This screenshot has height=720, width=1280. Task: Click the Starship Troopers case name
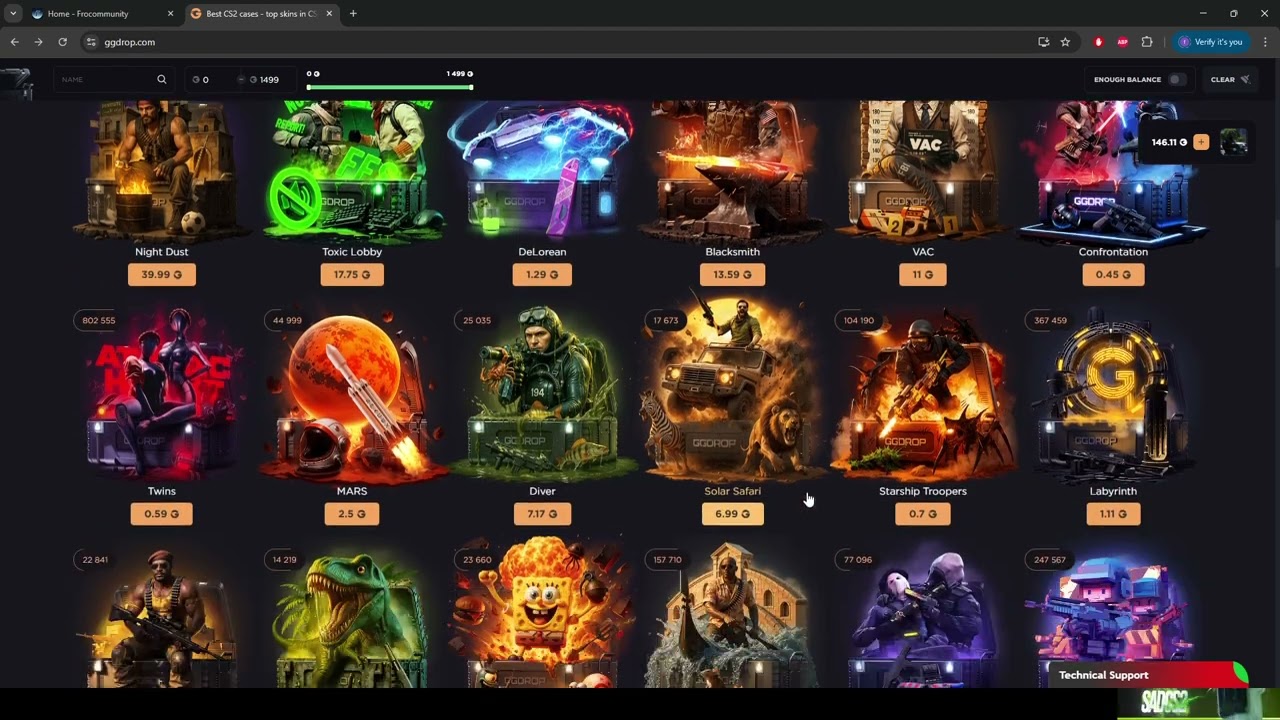923,491
